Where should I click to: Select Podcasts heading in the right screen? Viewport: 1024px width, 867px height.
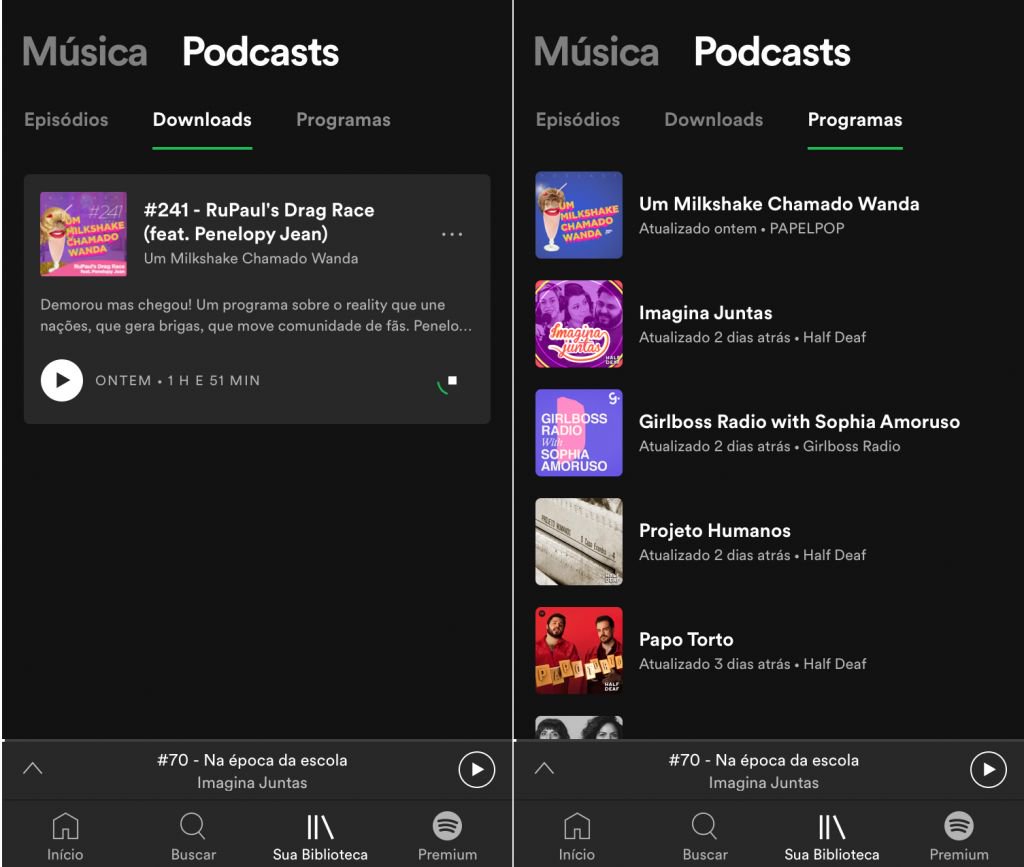[x=772, y=52]
